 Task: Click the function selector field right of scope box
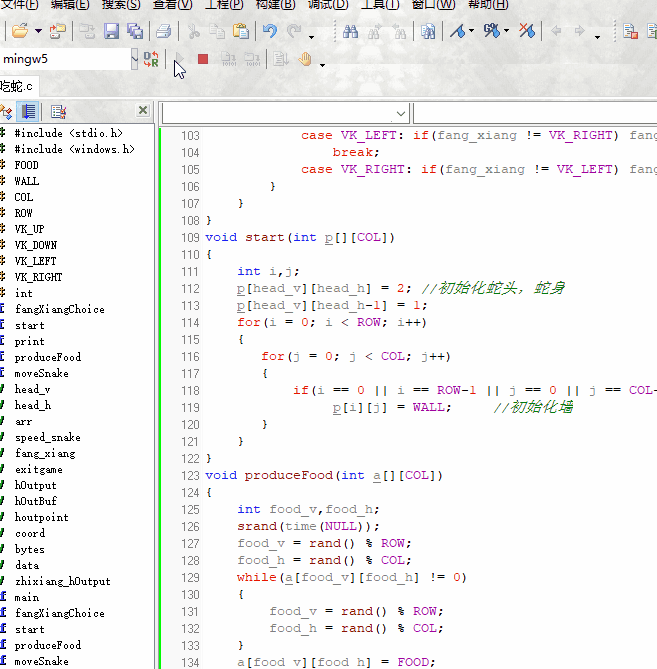(535, 113)
